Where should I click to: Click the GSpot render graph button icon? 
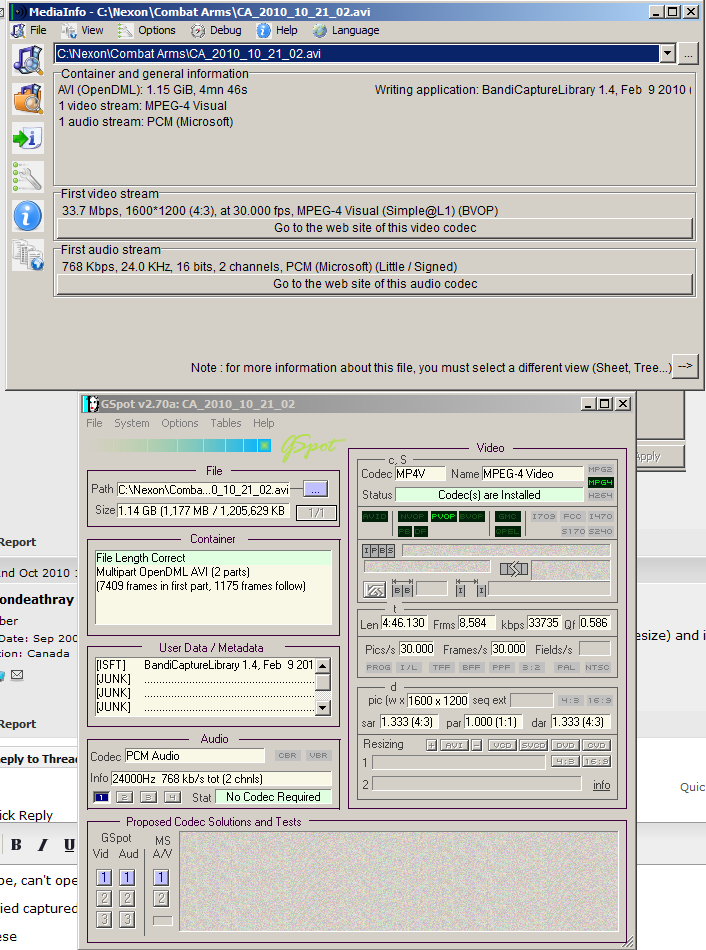pyautogui.click(x=375, y=590)
